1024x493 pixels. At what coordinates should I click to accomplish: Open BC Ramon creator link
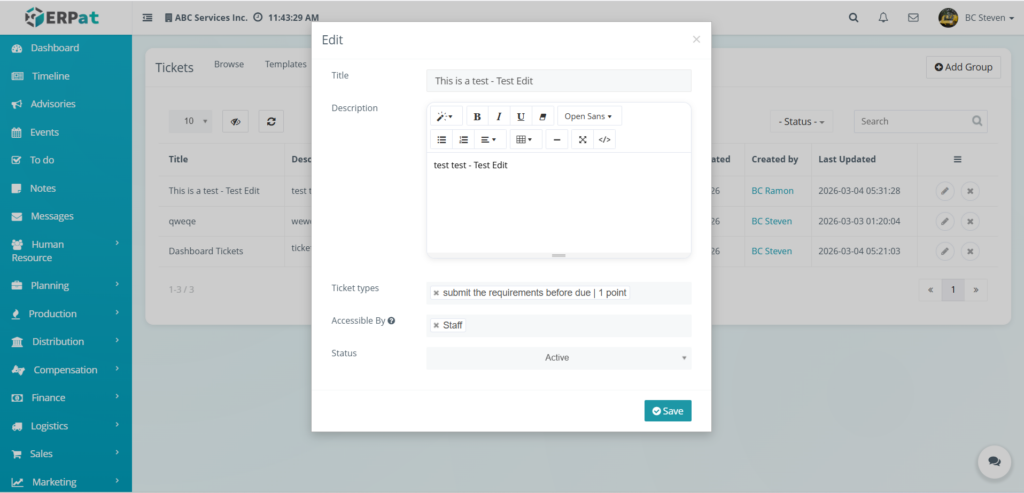[773, 191]
